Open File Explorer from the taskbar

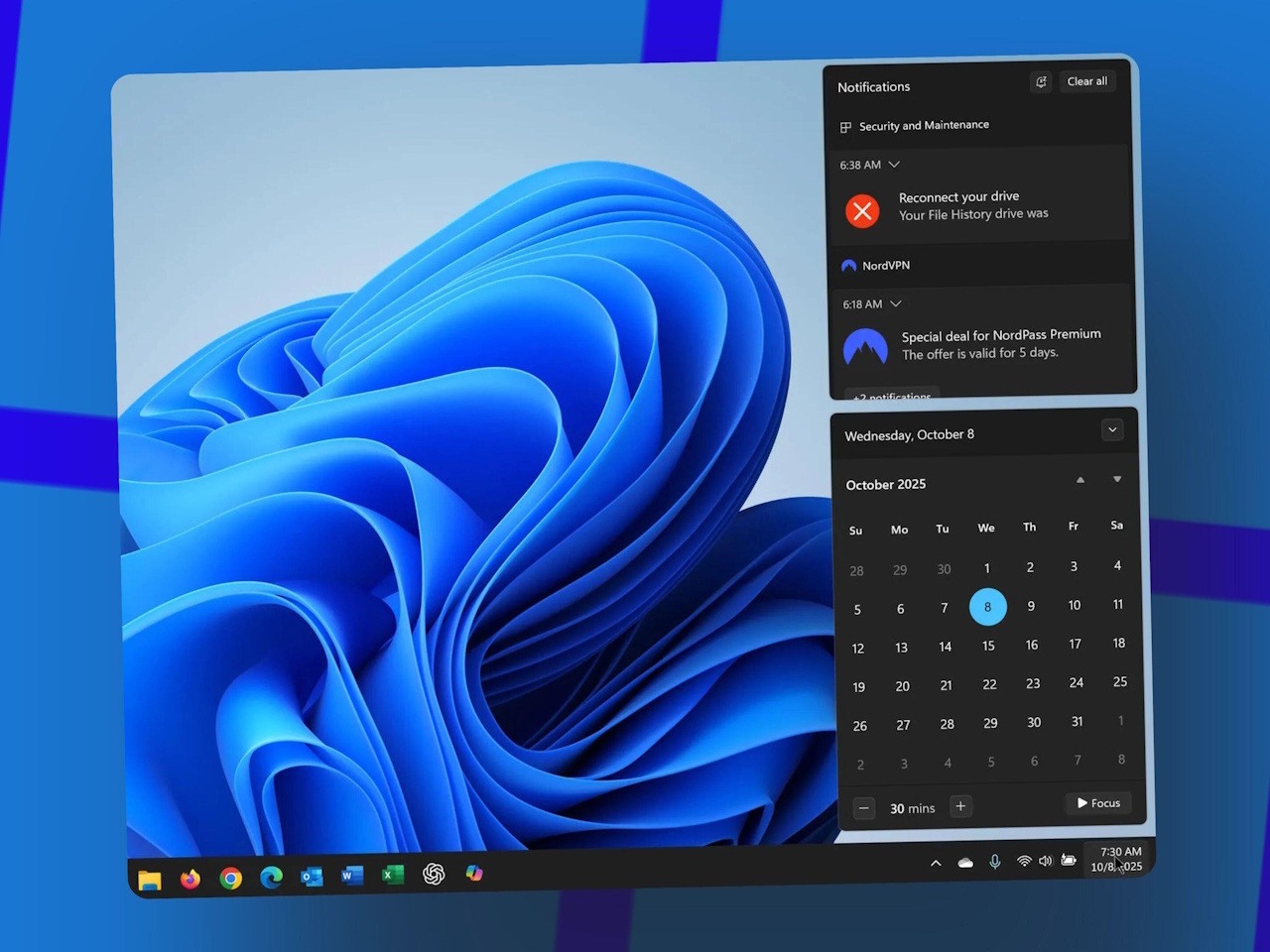point(149,880)
